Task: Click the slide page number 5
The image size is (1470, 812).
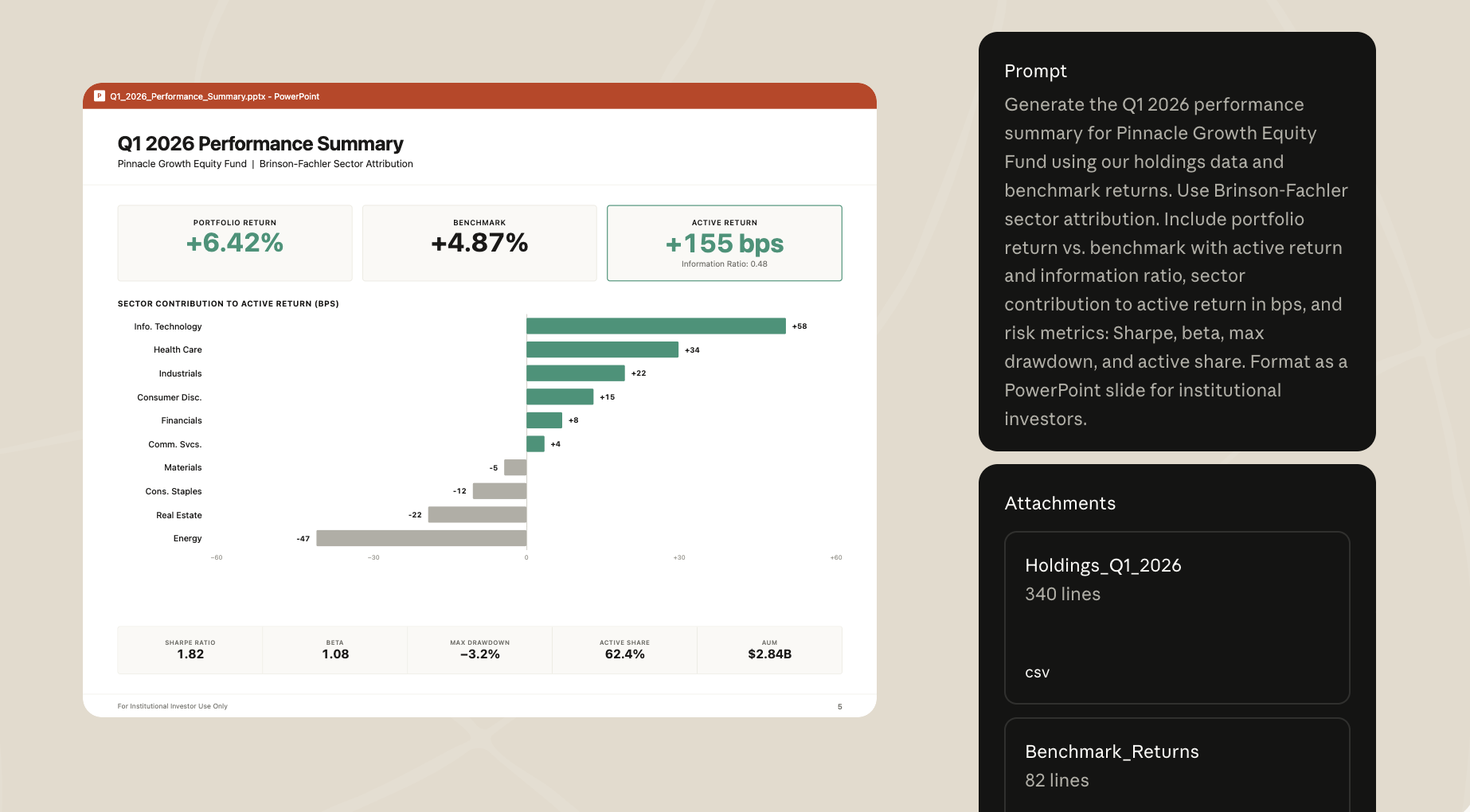Action: [x=839, y=707]
